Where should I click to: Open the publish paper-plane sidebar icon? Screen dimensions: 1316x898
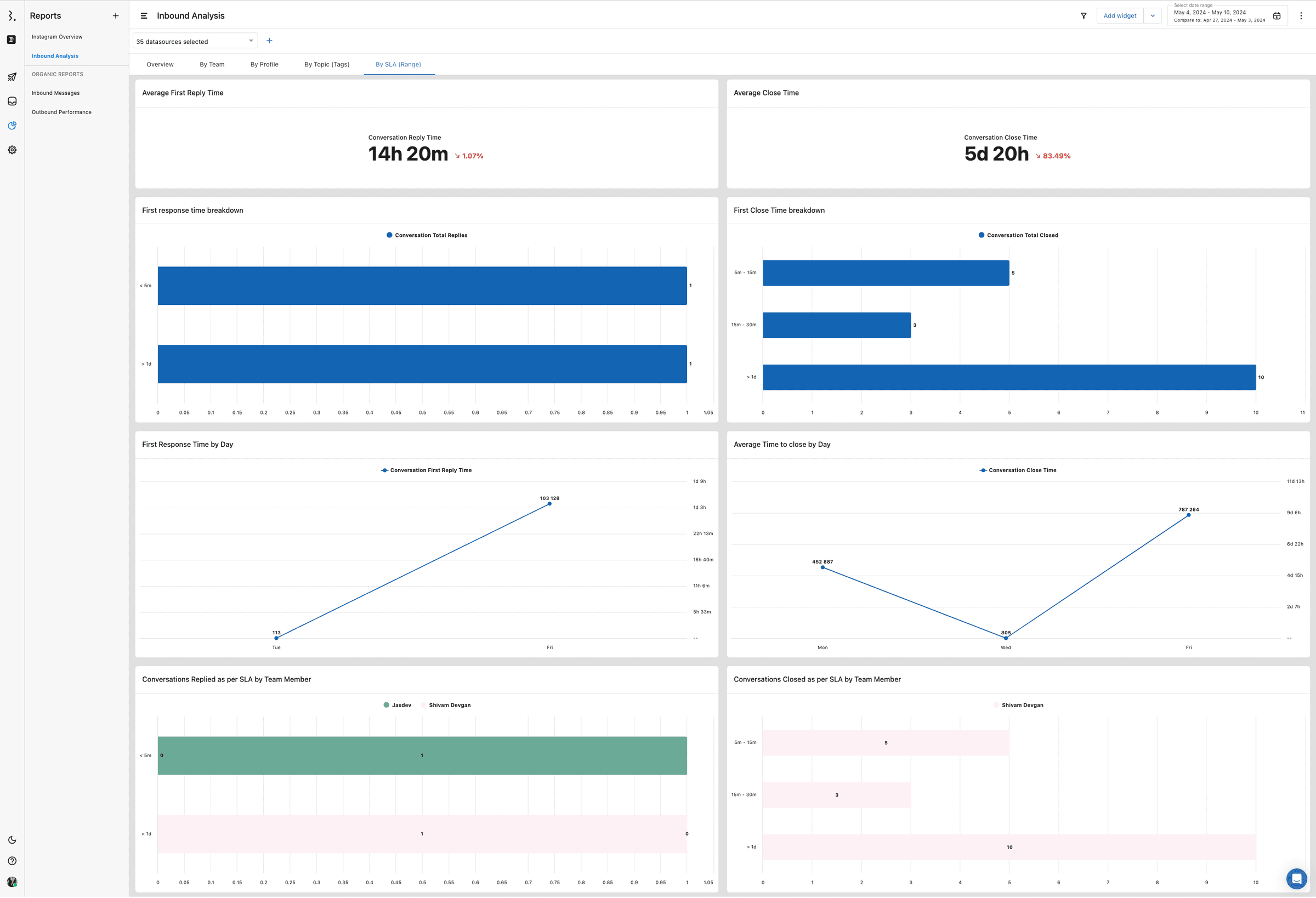(x=12, y=77)
